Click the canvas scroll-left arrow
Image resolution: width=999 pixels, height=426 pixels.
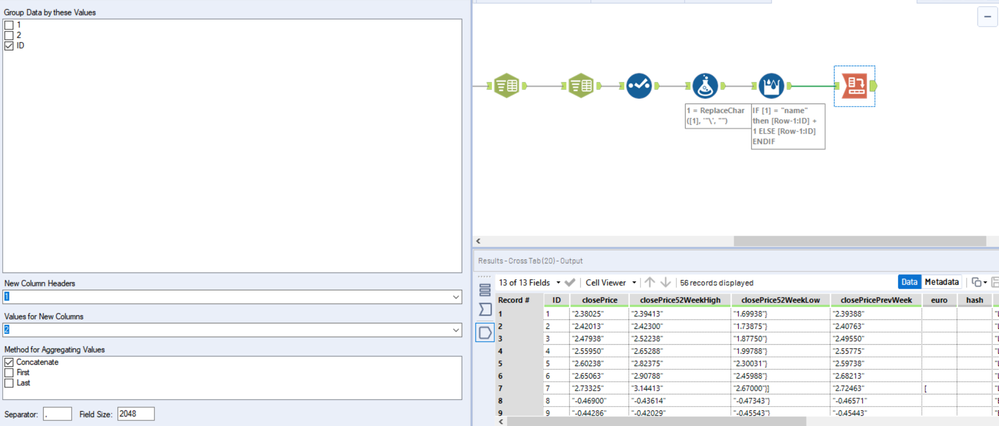click(x=478, y=241)
